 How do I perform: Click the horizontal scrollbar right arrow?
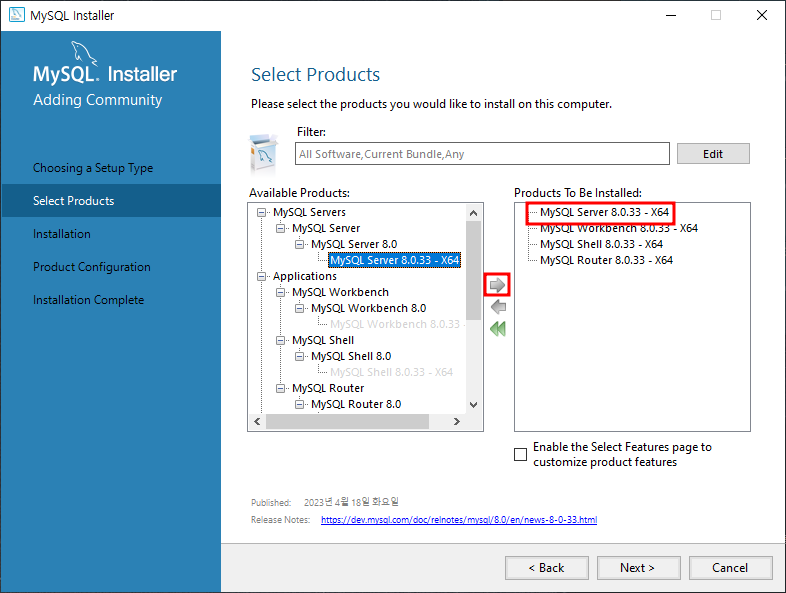coord(457,422)
